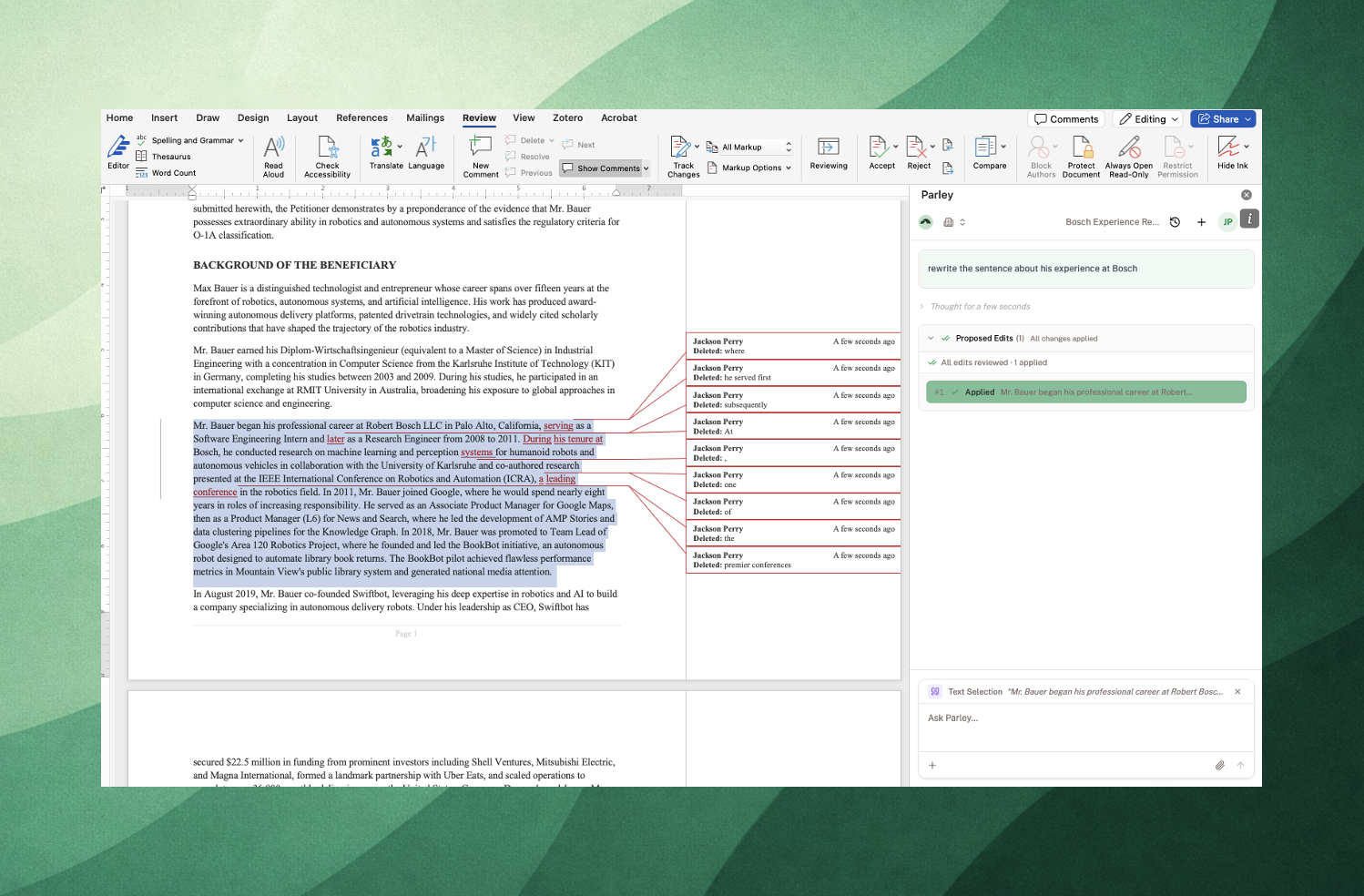Click the 'BACKGROUND OF THE BENEFICIARY' heading
1364x896 pixels.
(x=294, y=266)
